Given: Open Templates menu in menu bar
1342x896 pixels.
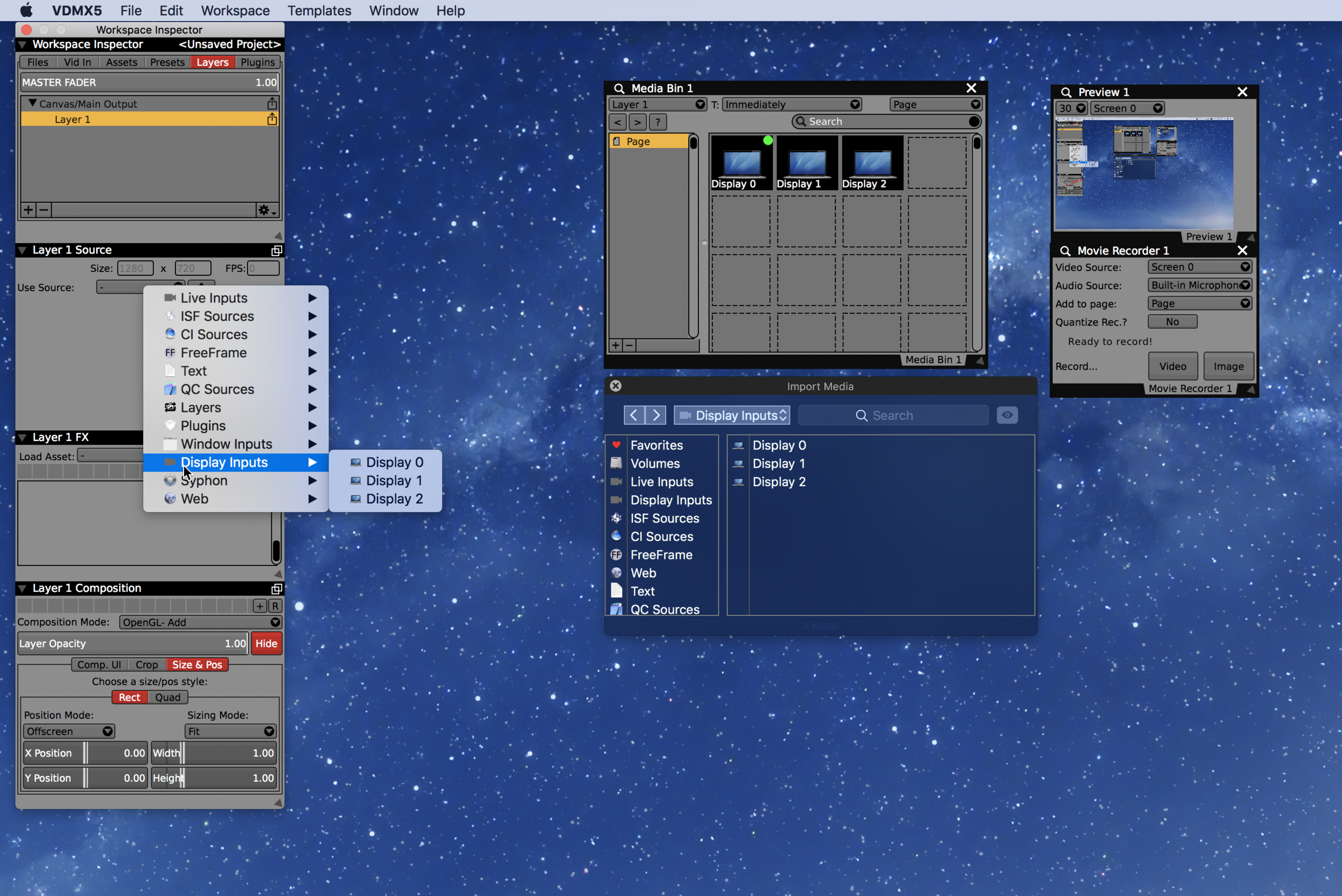Looking at the screenshot, I should 319,10.
